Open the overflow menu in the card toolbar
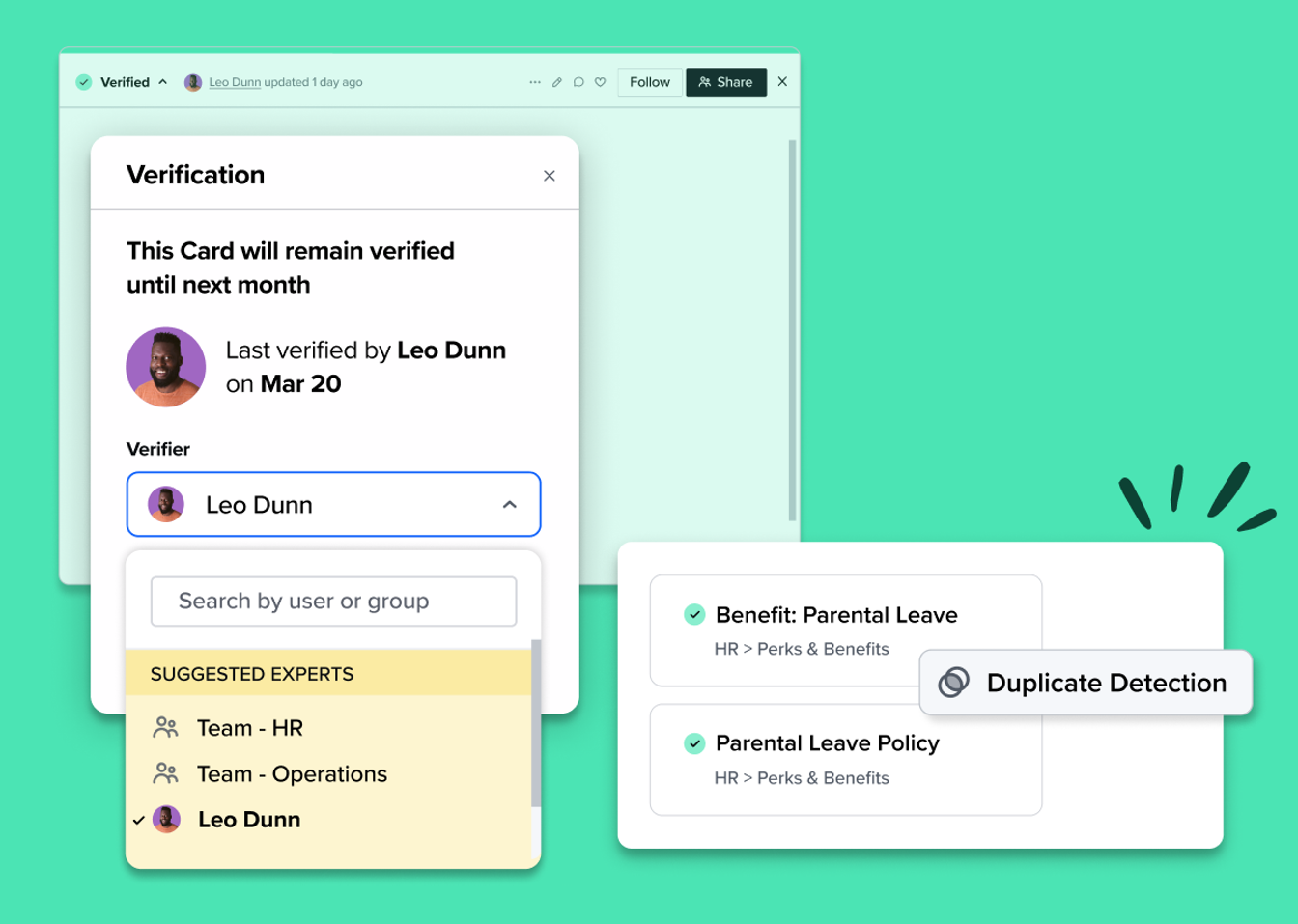This screenshot has height=924, width=1298. click(535, 82)
